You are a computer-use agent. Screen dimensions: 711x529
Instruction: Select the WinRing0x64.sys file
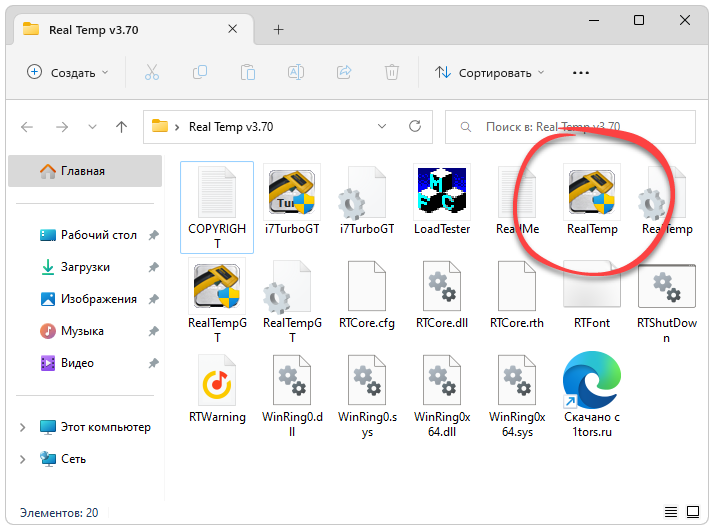click(x=517, y=396)
